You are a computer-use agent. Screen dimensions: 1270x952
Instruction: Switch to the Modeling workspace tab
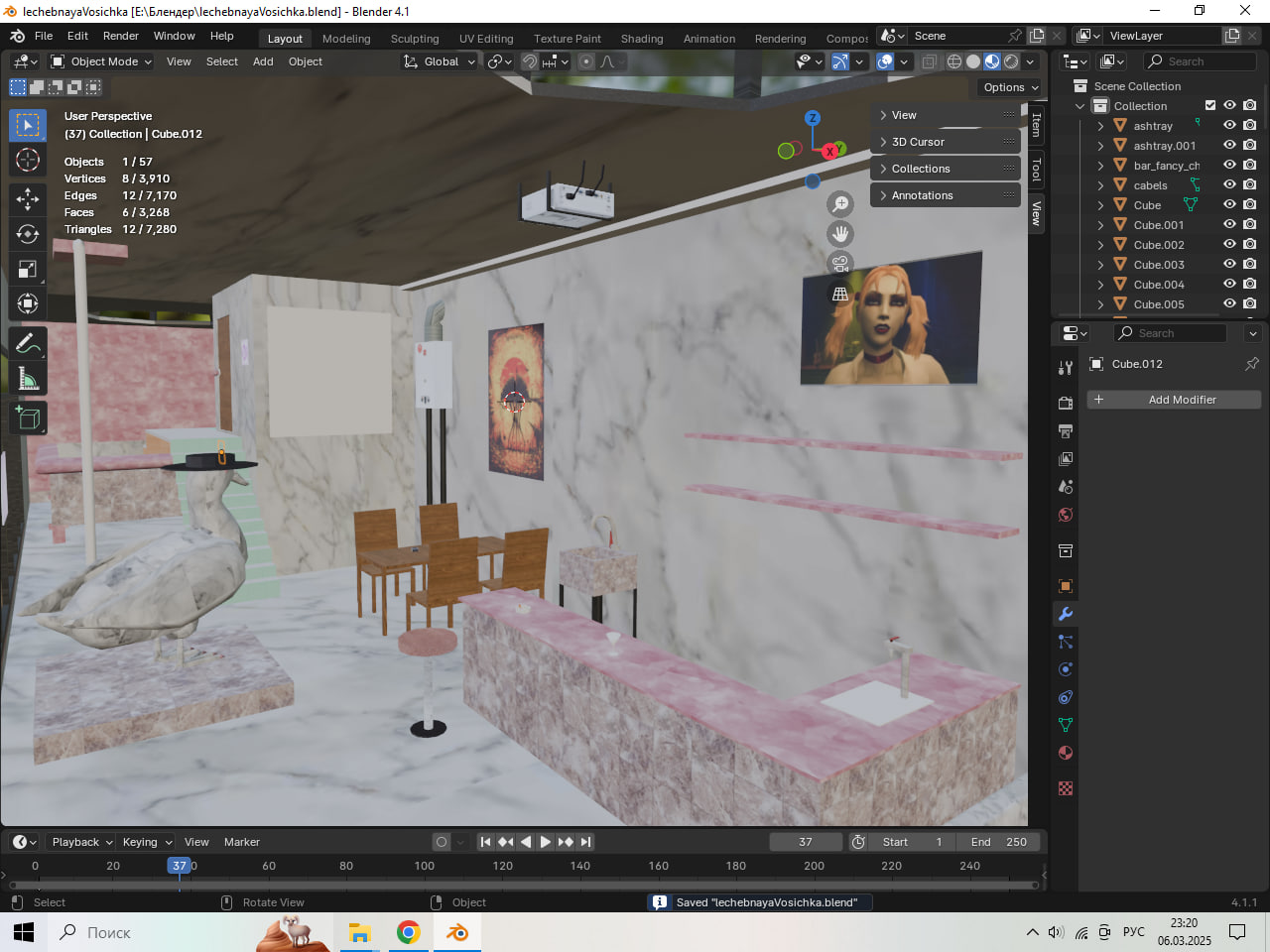pos(346,39)
